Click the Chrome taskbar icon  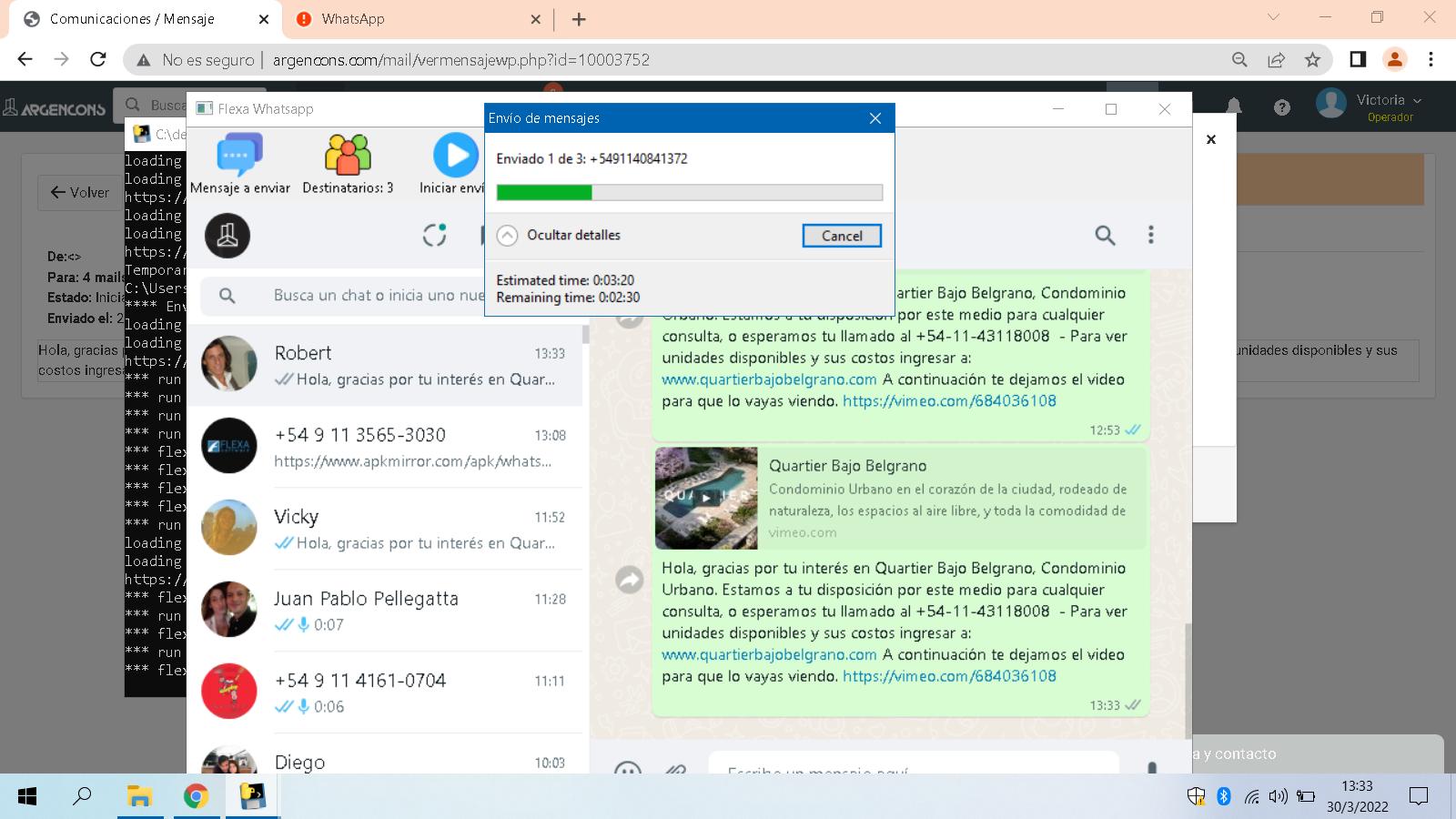click(x=196, y=797)
